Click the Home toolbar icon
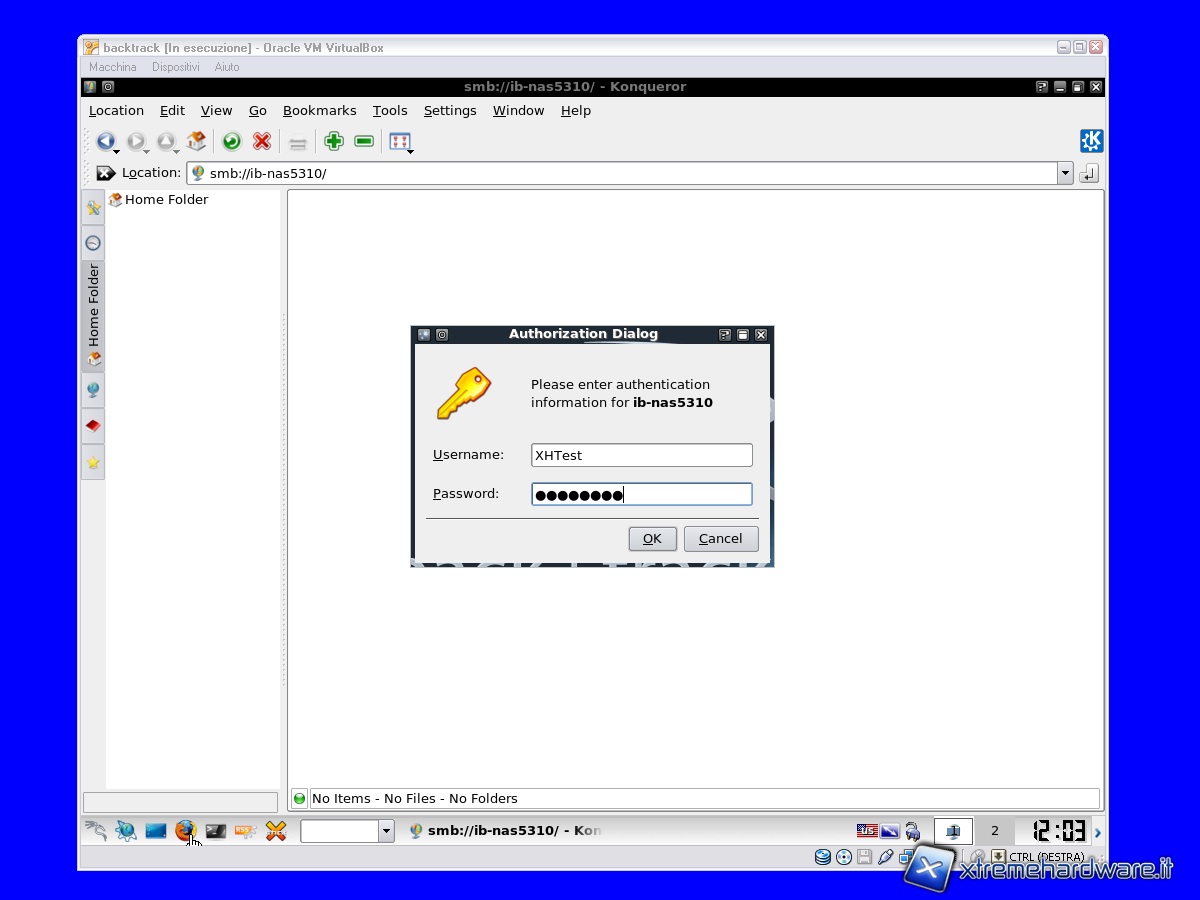Screen dimensions: 1200x900 click(x=196, y=142)
